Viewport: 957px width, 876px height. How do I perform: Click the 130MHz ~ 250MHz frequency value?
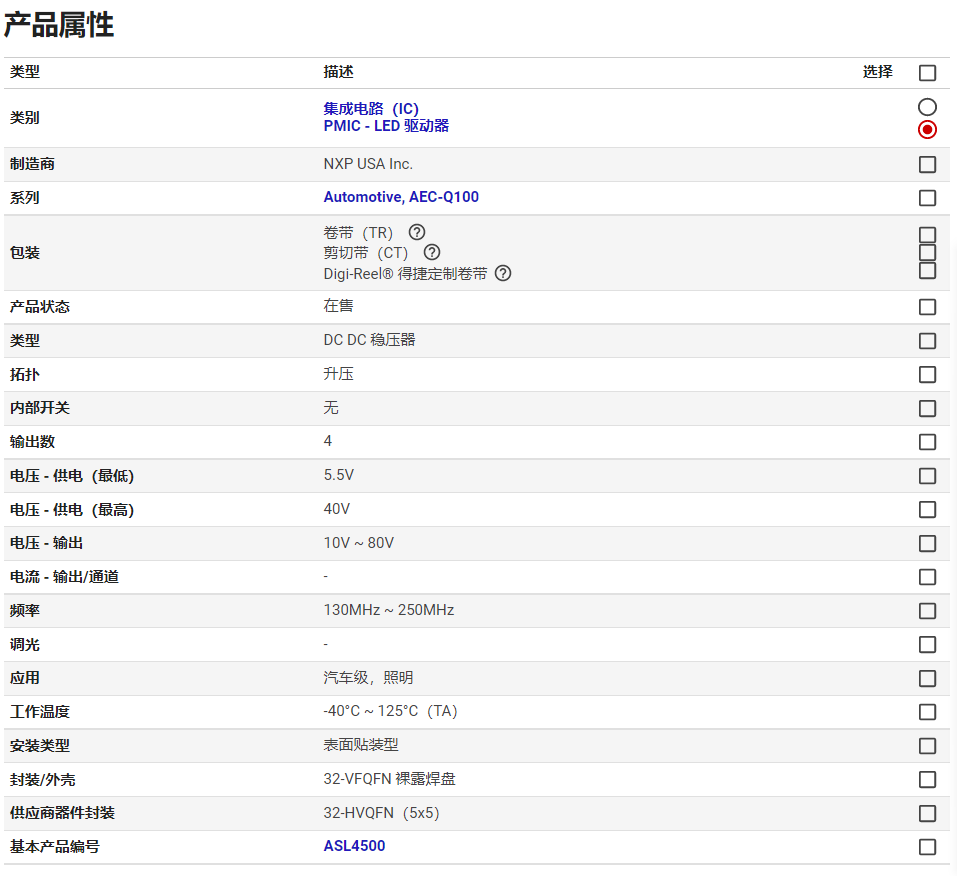click(389, 610)
